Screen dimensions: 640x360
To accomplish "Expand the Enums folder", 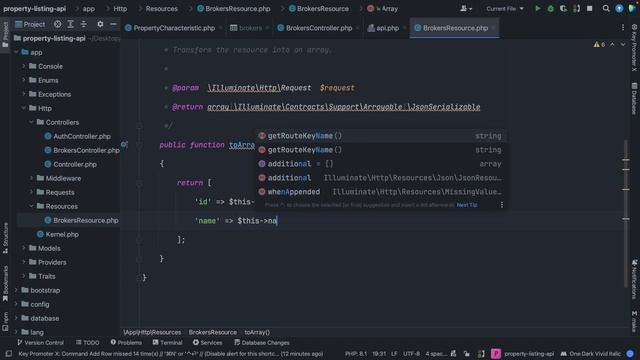I will coord(24,80).
